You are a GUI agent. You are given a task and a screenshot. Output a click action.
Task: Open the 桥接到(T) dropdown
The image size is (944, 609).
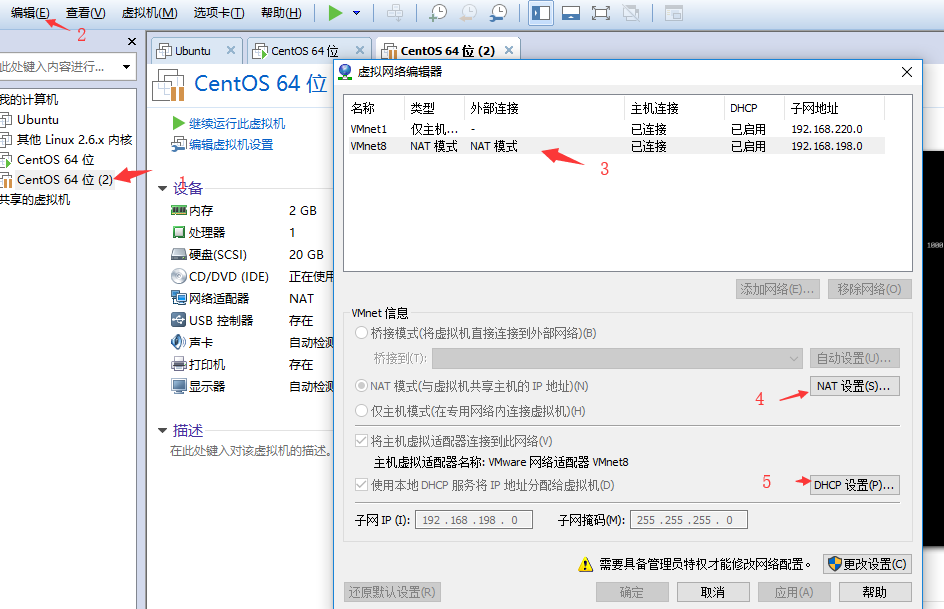[617, 359]
